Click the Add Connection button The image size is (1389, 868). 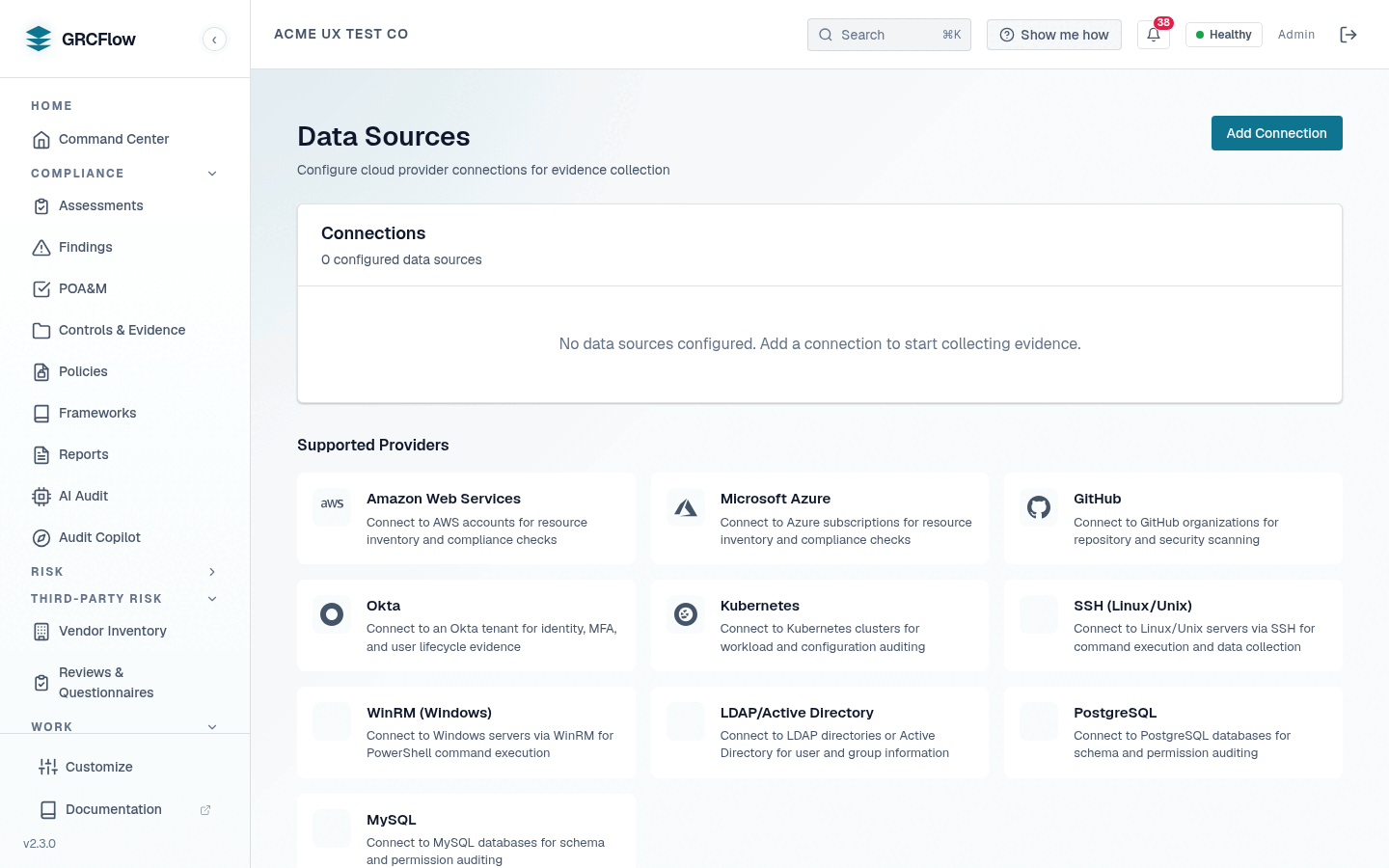click(1277, 133)
